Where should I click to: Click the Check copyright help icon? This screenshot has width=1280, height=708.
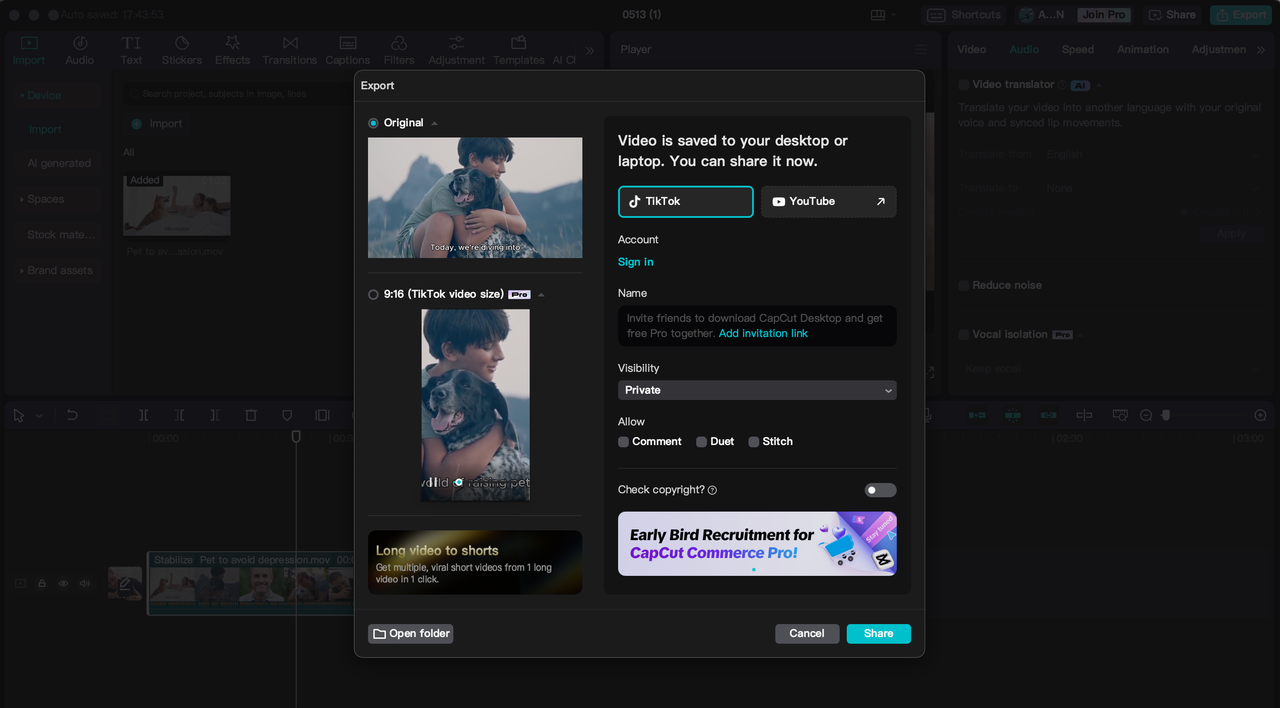(x=712, y=490)
